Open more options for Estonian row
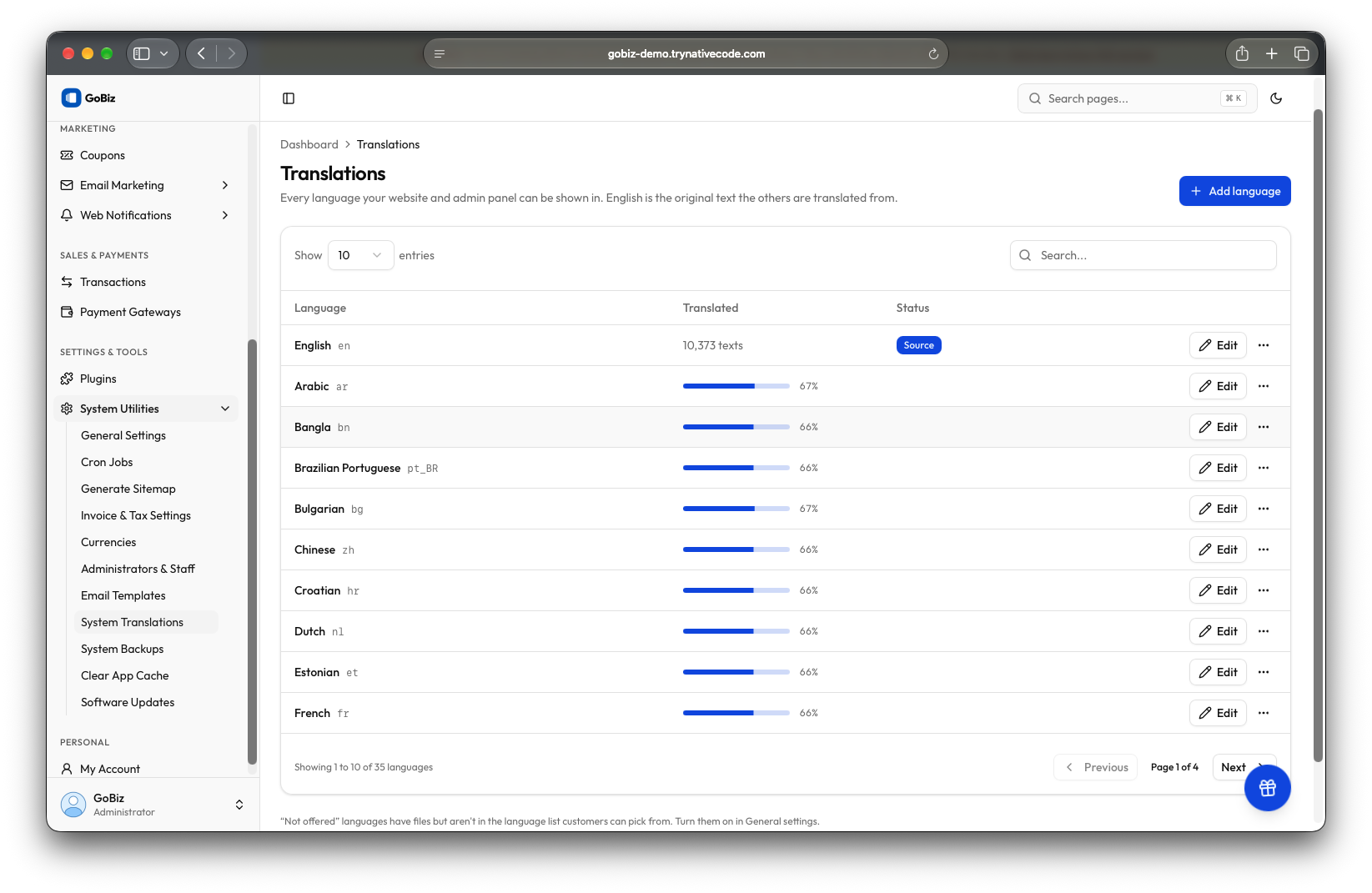The width and height of the screenshot is (1372, 893). coord(1264,672)
